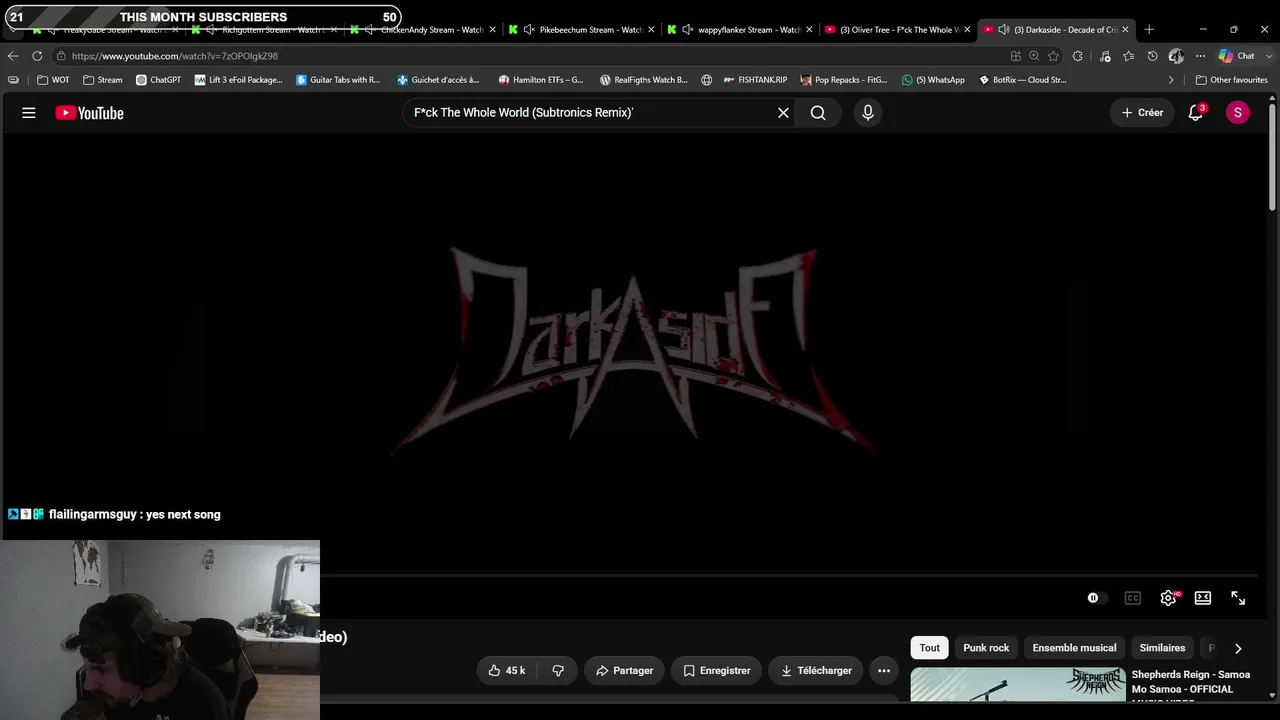1280x720 pixels.
Task: Toggle the autoplay switch in the player
Action: (x=1096, y=598)
